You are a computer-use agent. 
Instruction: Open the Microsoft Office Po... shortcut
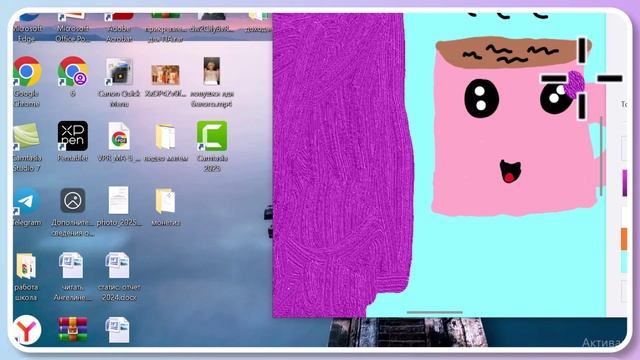(73, 17)
